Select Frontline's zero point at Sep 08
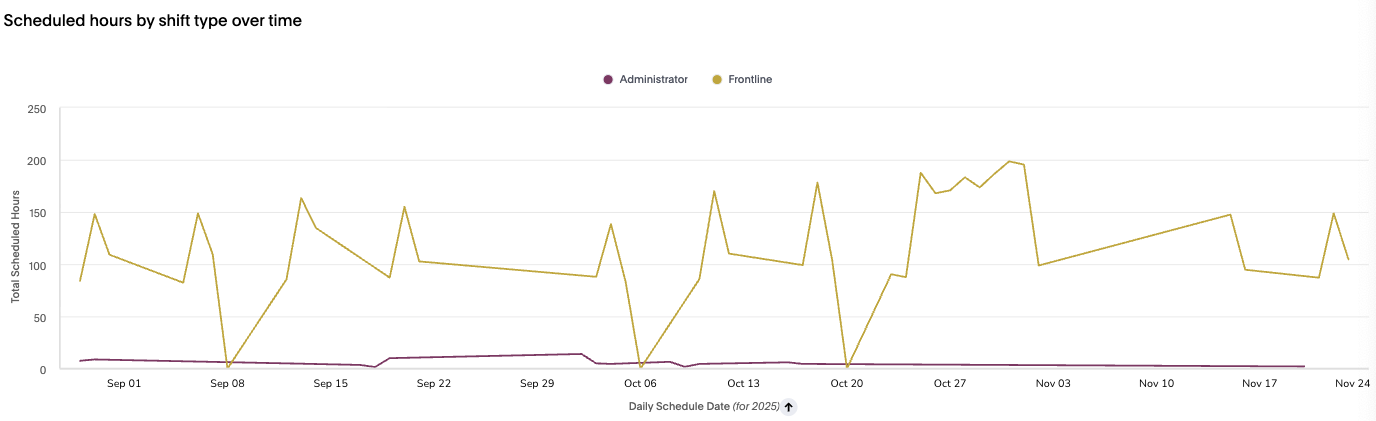Viewport: 1376px width, 421px height. click(x=228, y=367)
